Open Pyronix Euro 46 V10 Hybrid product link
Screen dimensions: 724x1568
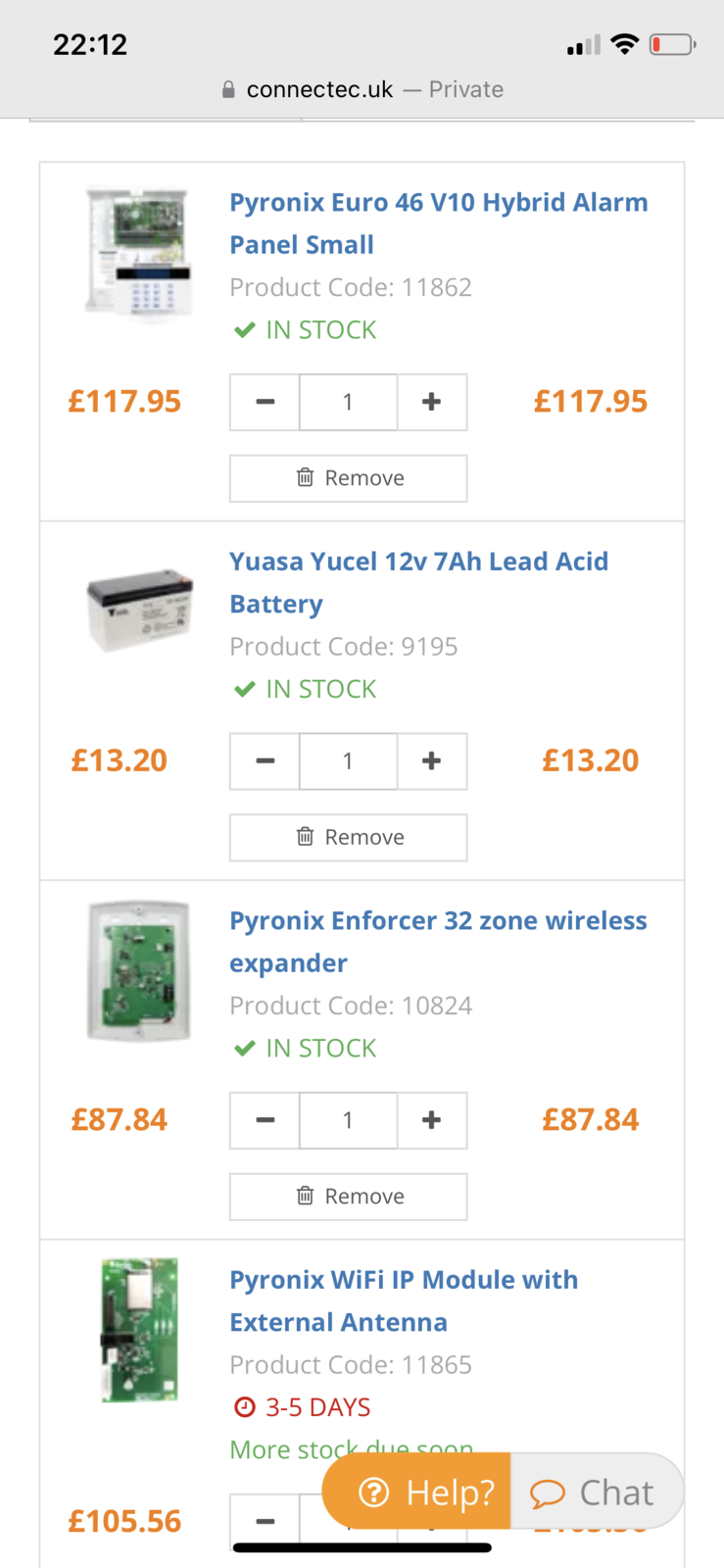438,222
